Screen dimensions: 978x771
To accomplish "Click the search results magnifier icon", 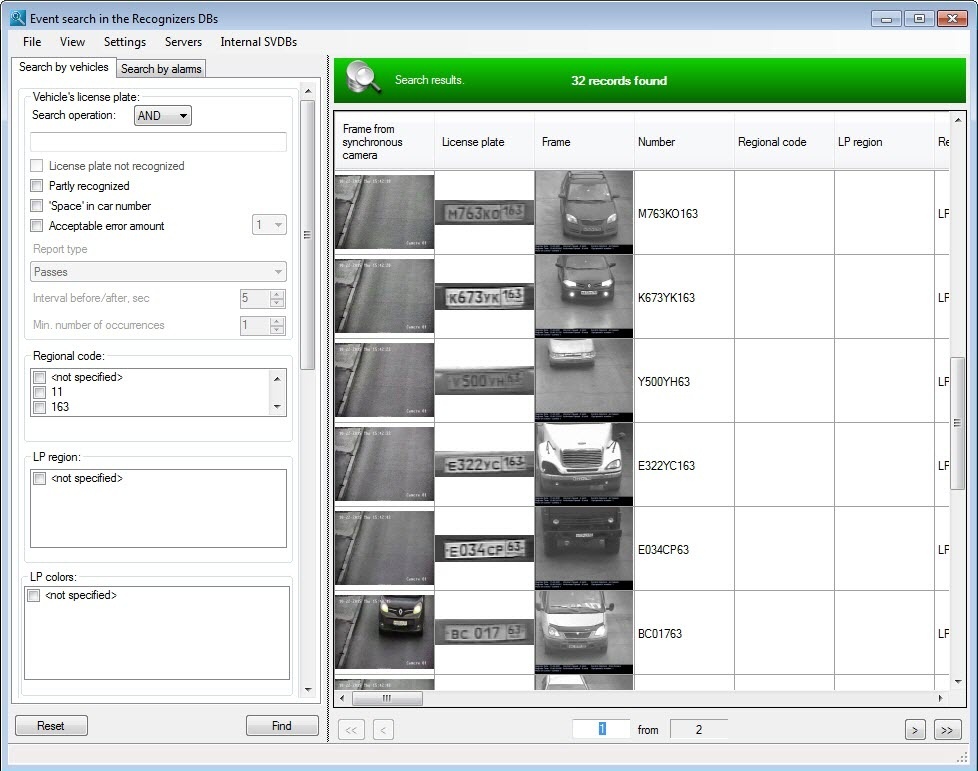I will pyautogui.click(x=364, y=79).
